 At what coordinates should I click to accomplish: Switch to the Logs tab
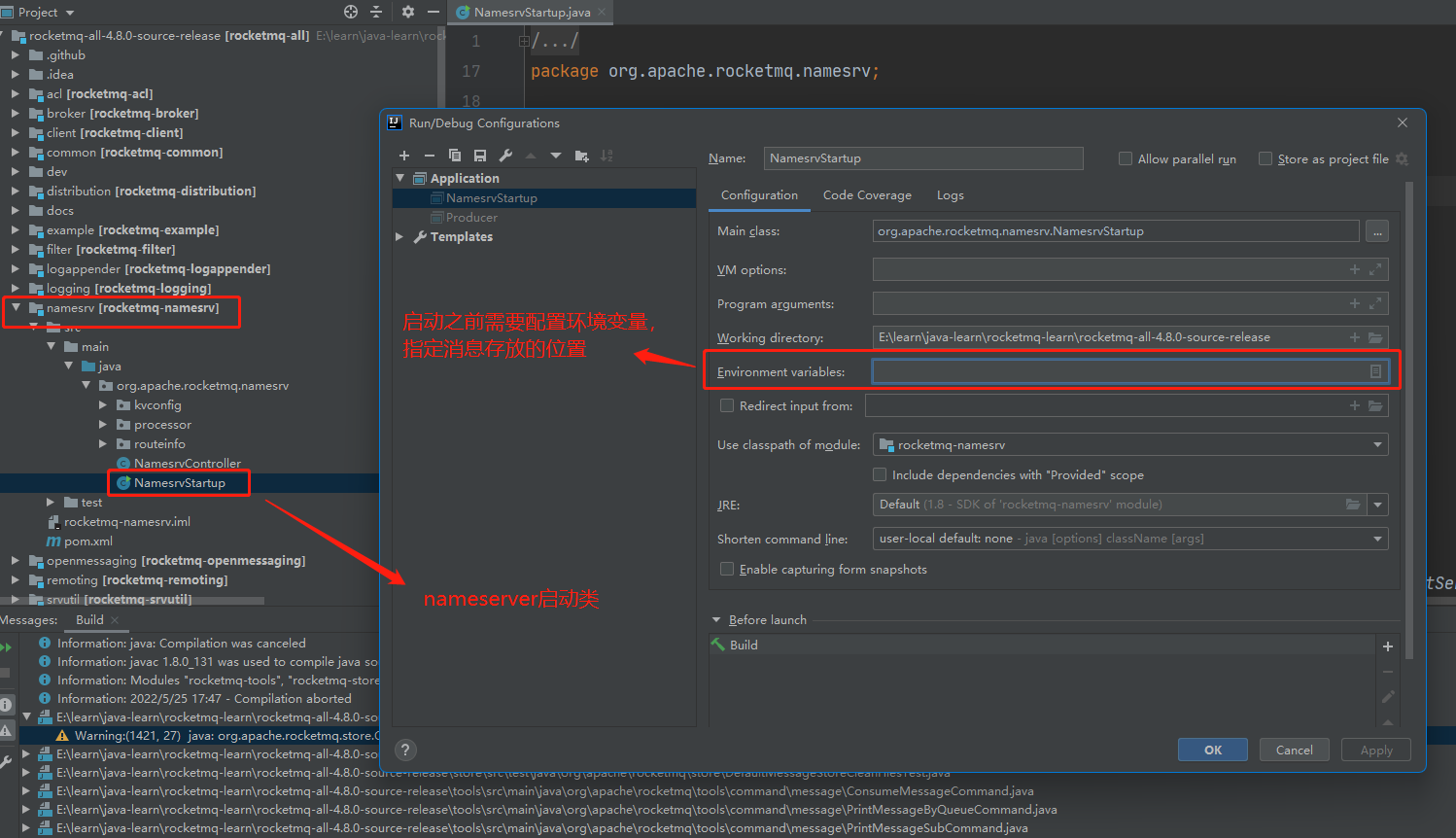pos(950,195)
